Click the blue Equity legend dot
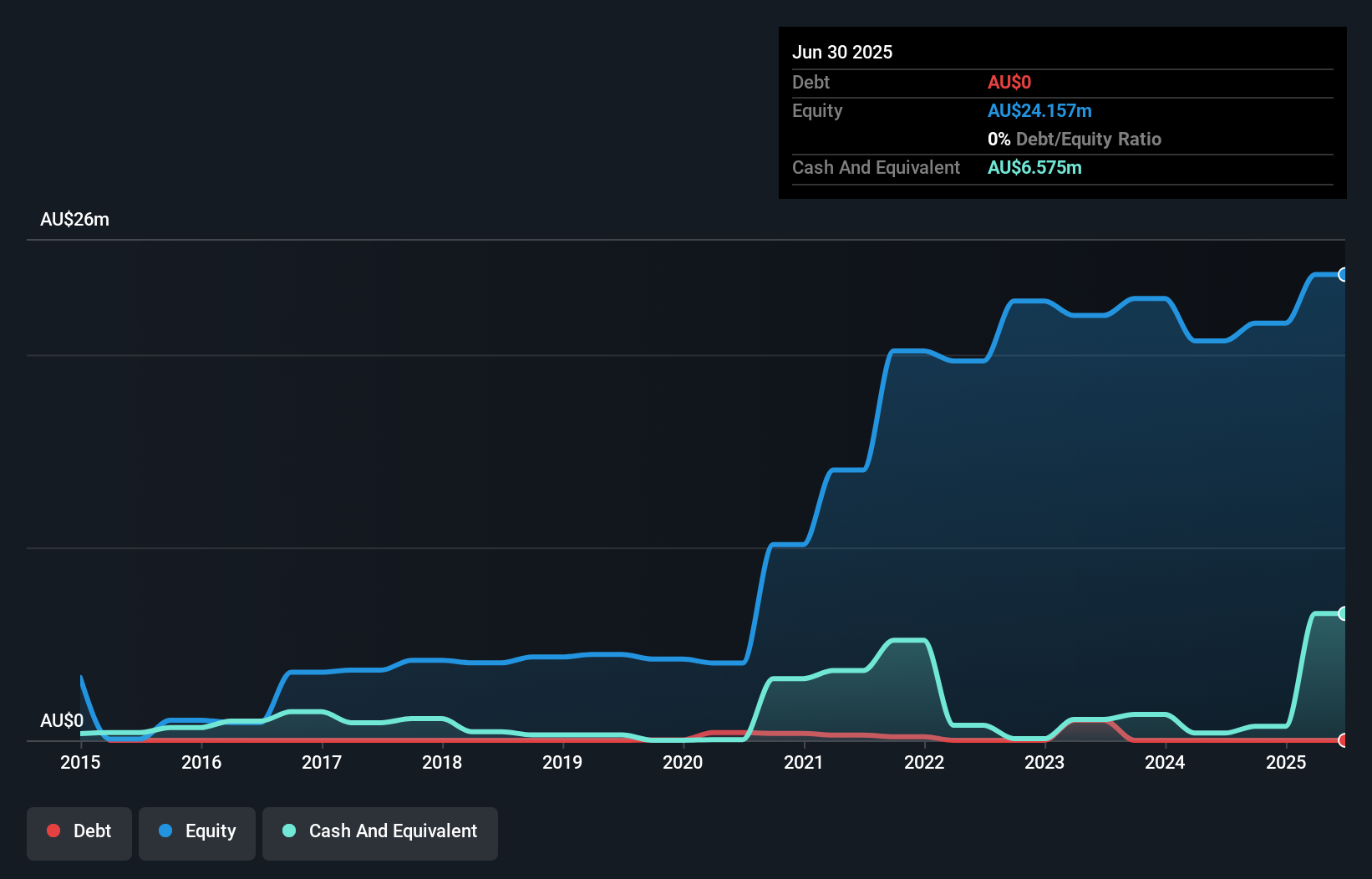The height and width of the screenshot is (879, 1372). tap(165, 831)
